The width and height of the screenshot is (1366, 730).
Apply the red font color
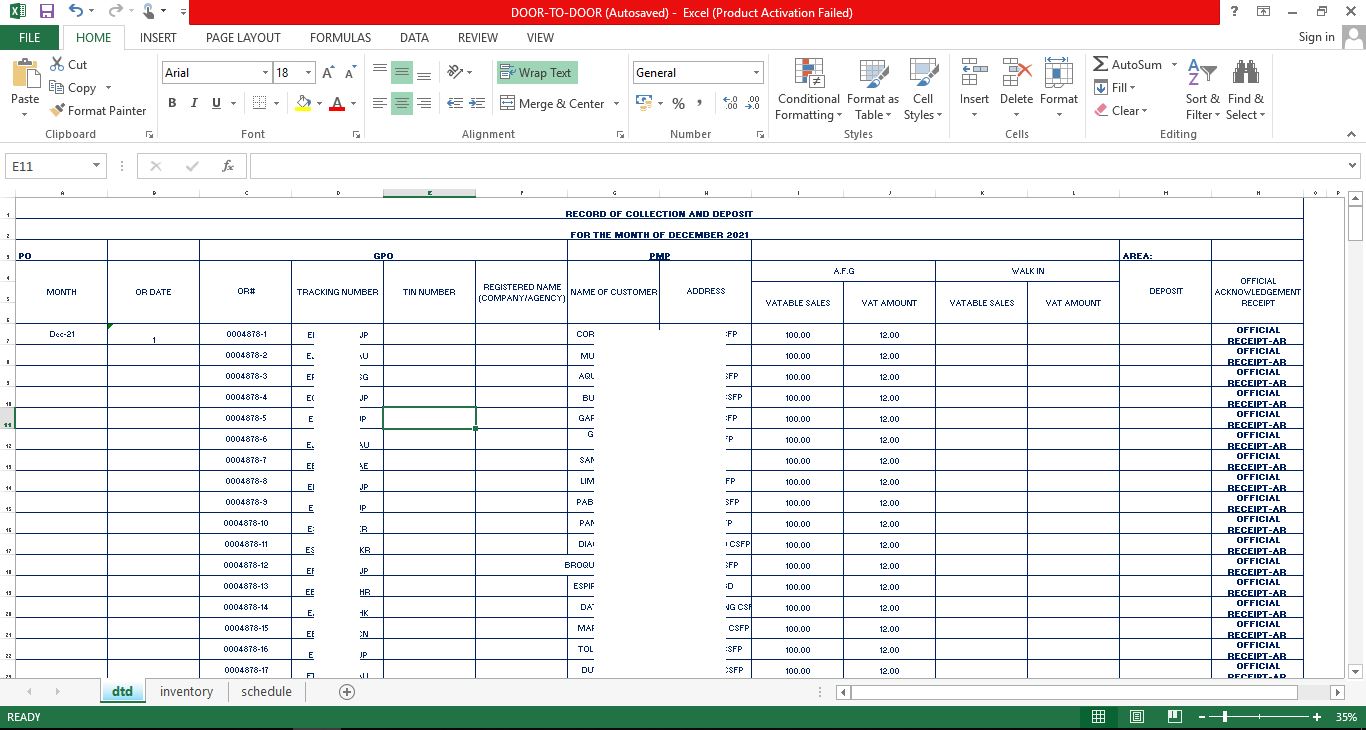pyautogui.click(x=337, y=103)
